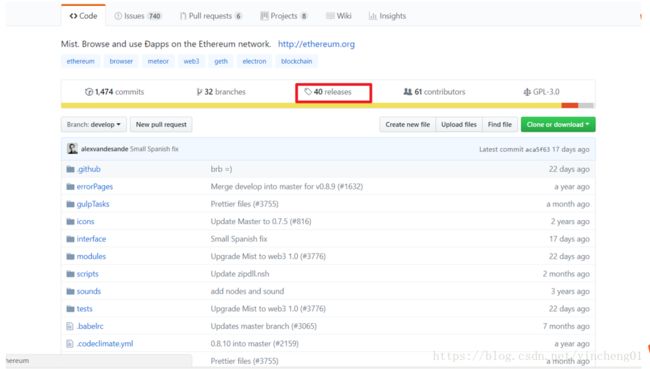The width and height of the screenshot is (650, 369).
Task: Click folder icon beside gulpTasks
Action: pyautogui.click(x=70, y=204)
